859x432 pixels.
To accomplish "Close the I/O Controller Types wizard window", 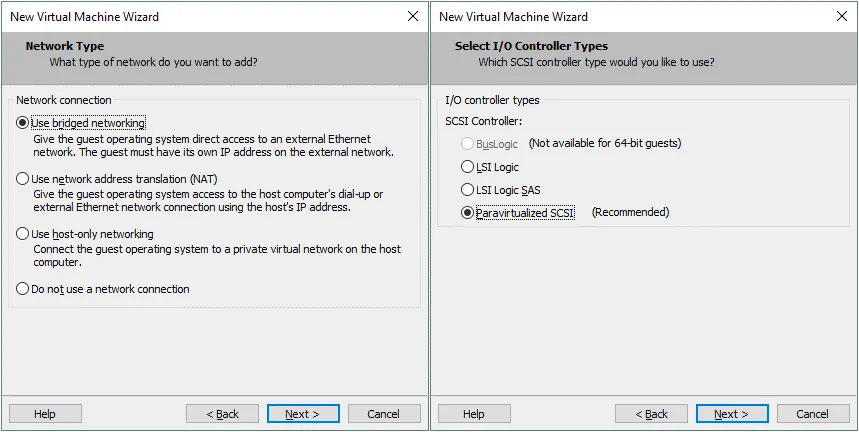I will 842,17.
